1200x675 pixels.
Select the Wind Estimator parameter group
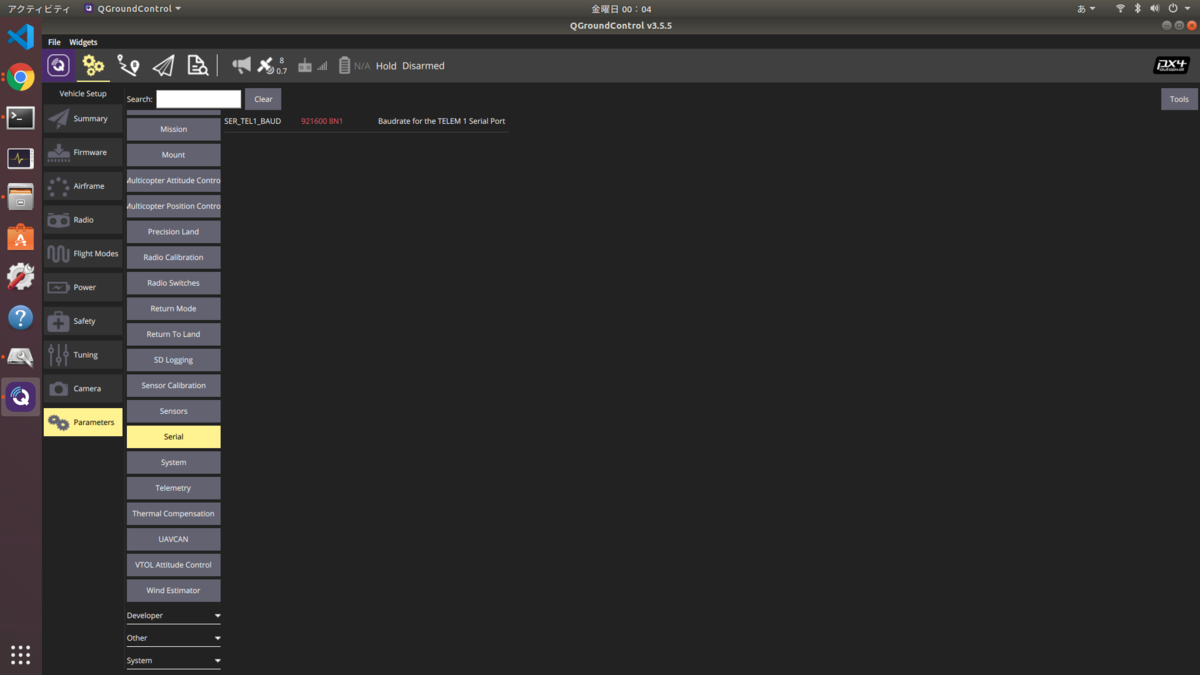tap(173, 590)
